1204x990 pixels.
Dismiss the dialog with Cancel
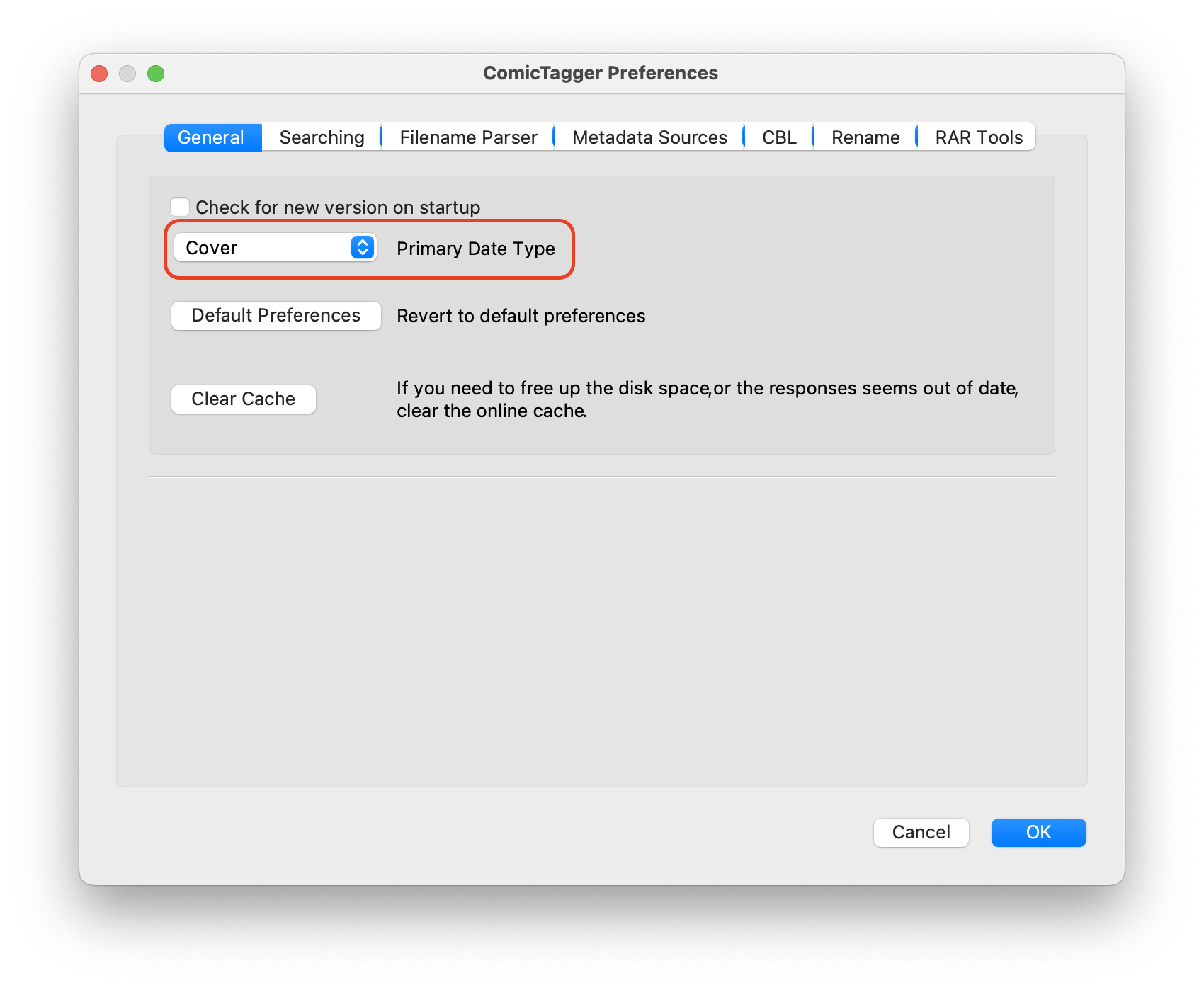point(921,833)
